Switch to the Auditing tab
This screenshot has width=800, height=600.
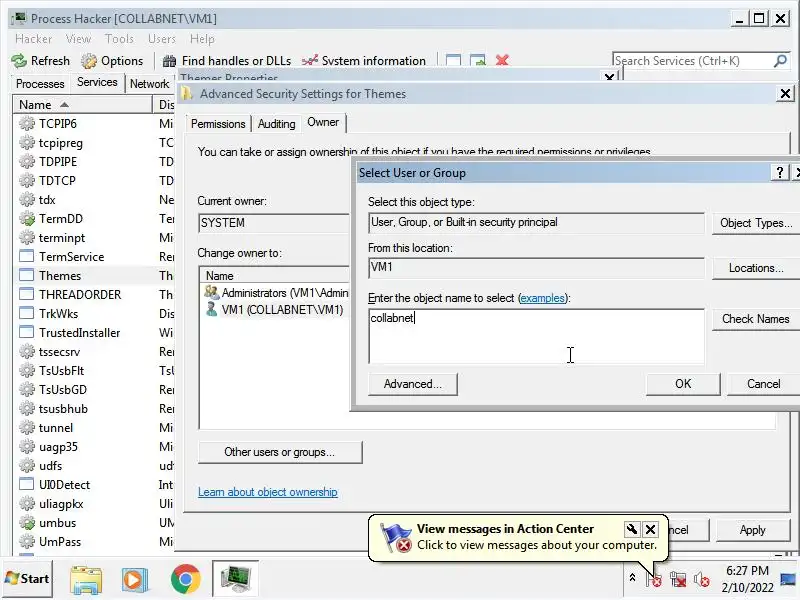pos(277,124)
